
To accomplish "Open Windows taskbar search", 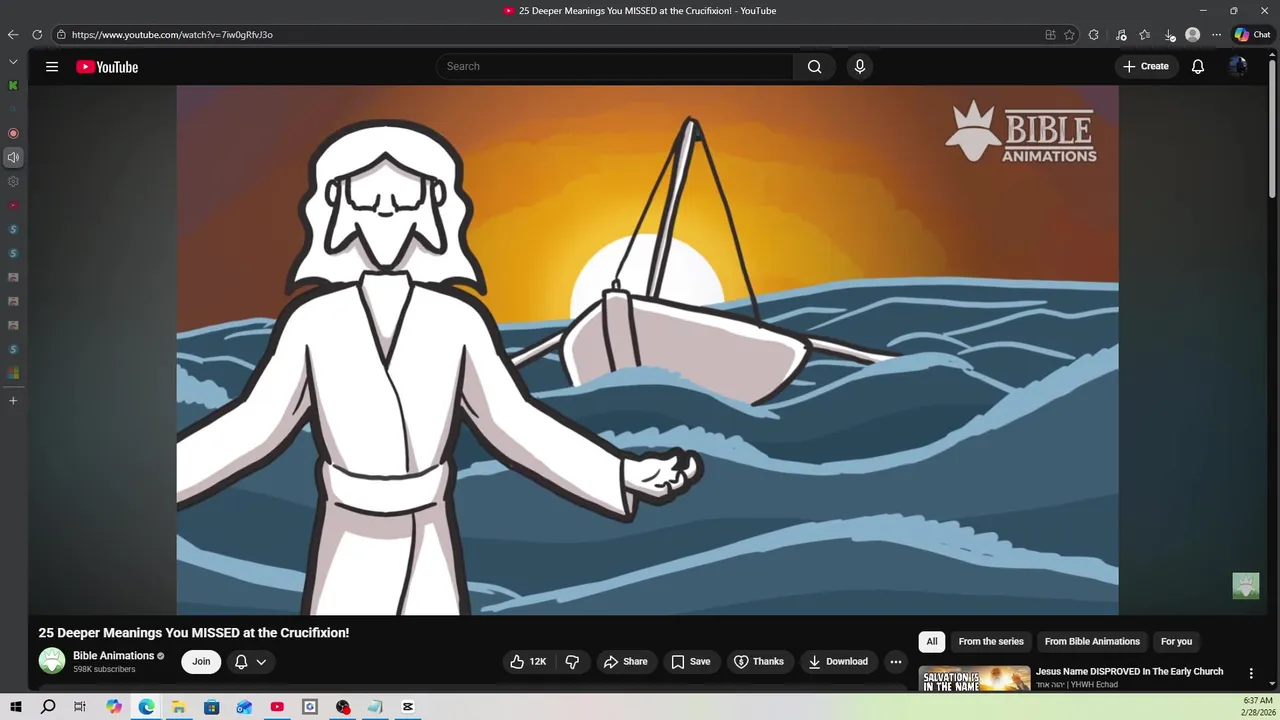I will pos(48,707).
